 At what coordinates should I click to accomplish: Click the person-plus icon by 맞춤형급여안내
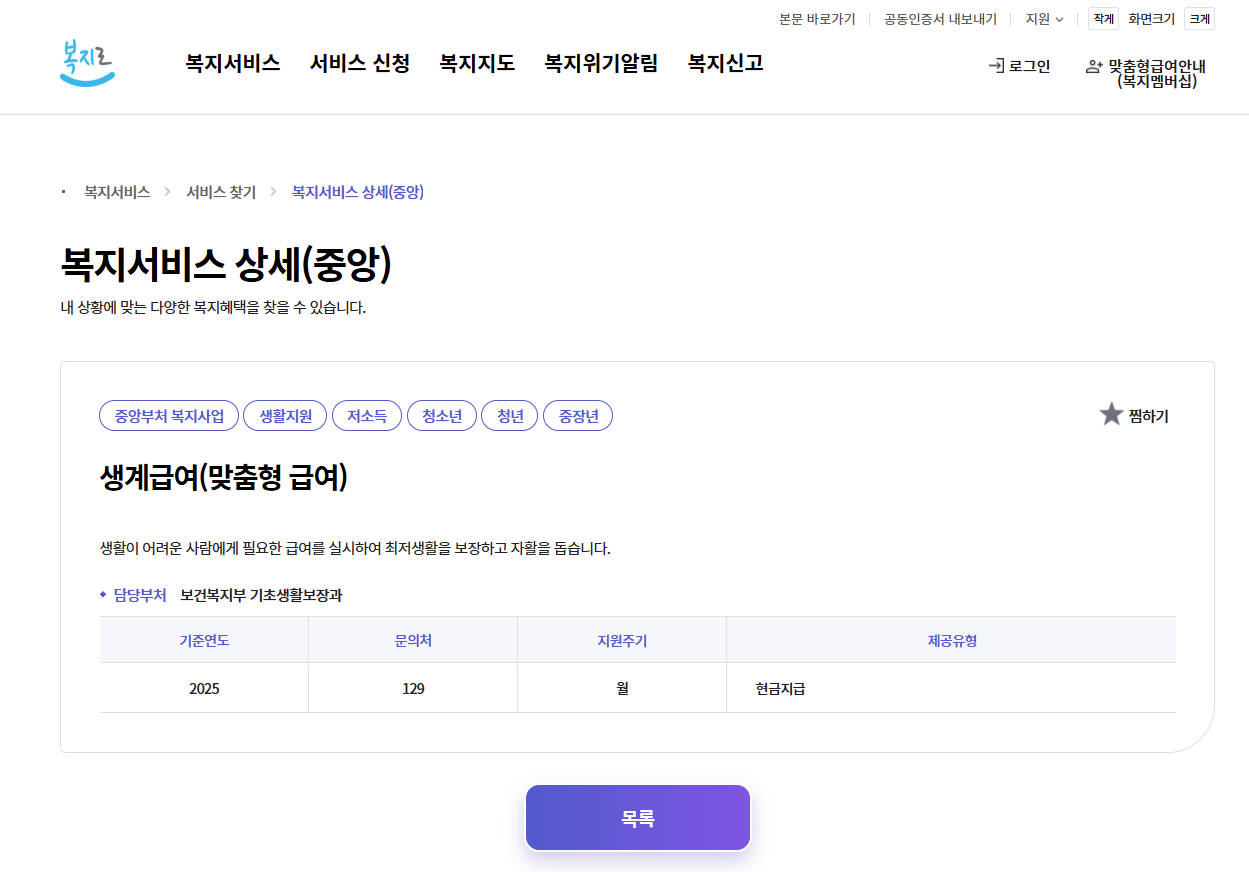(x=1094, y=67)
